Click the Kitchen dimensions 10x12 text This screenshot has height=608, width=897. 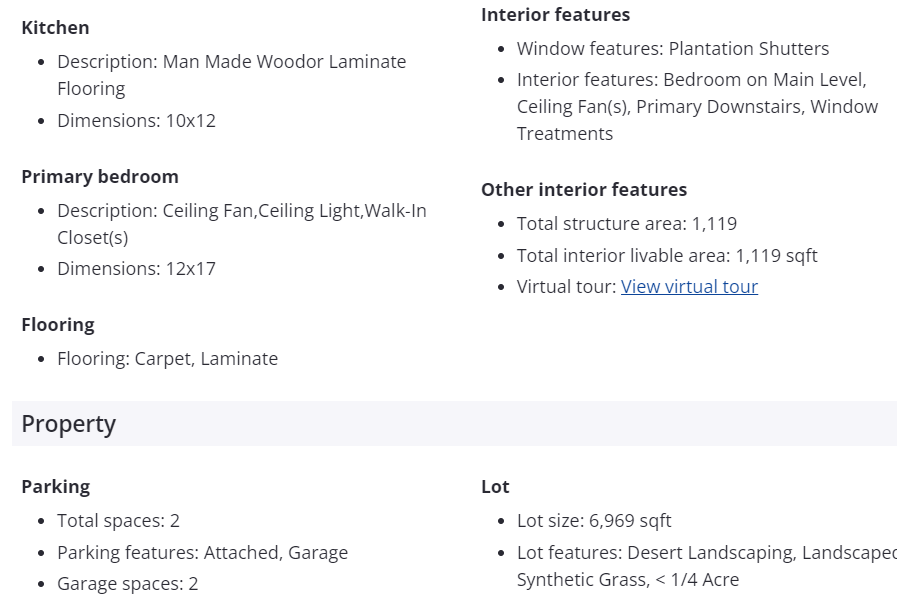[x=136, y=121]
